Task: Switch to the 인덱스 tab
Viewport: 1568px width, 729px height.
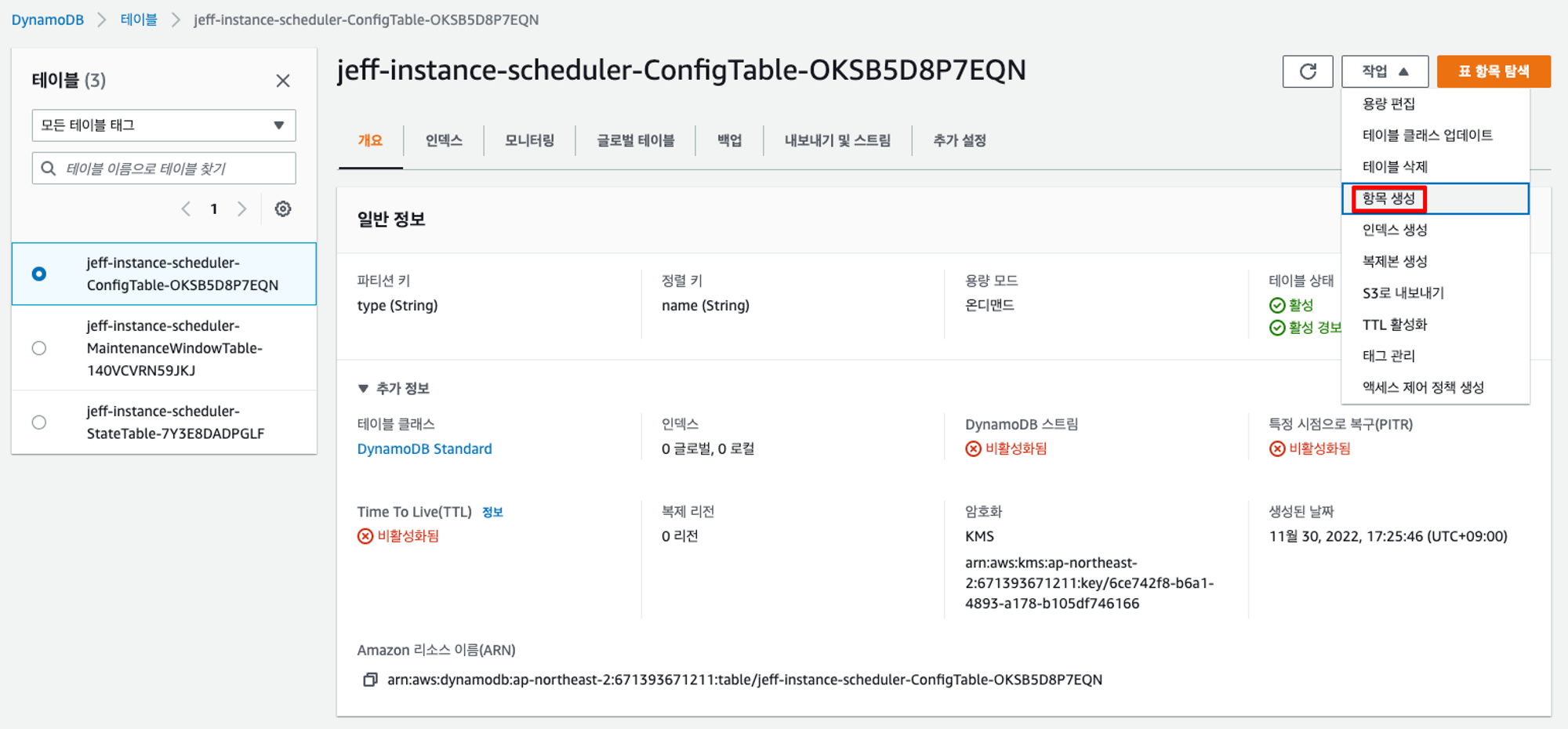Action: 444,141
